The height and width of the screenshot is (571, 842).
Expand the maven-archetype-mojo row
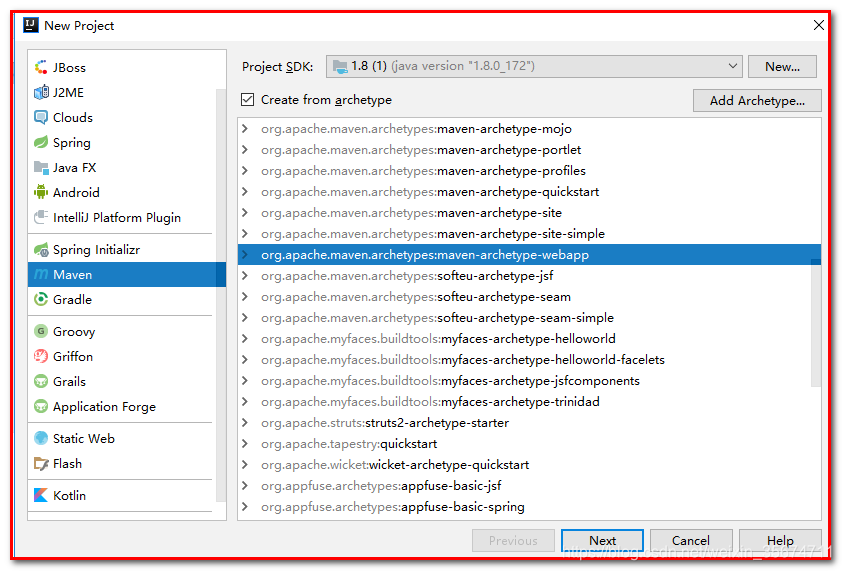coord(245,129)
